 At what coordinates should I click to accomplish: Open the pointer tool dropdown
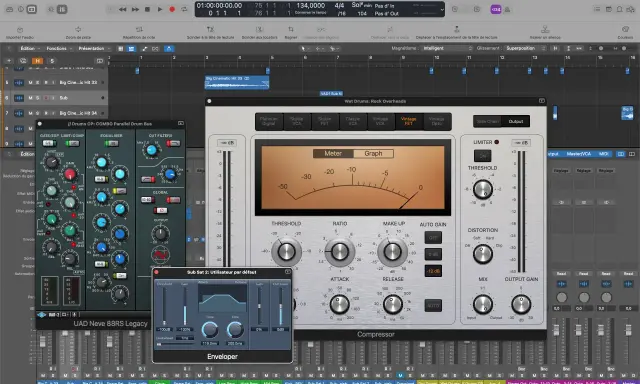coord(304,49)
